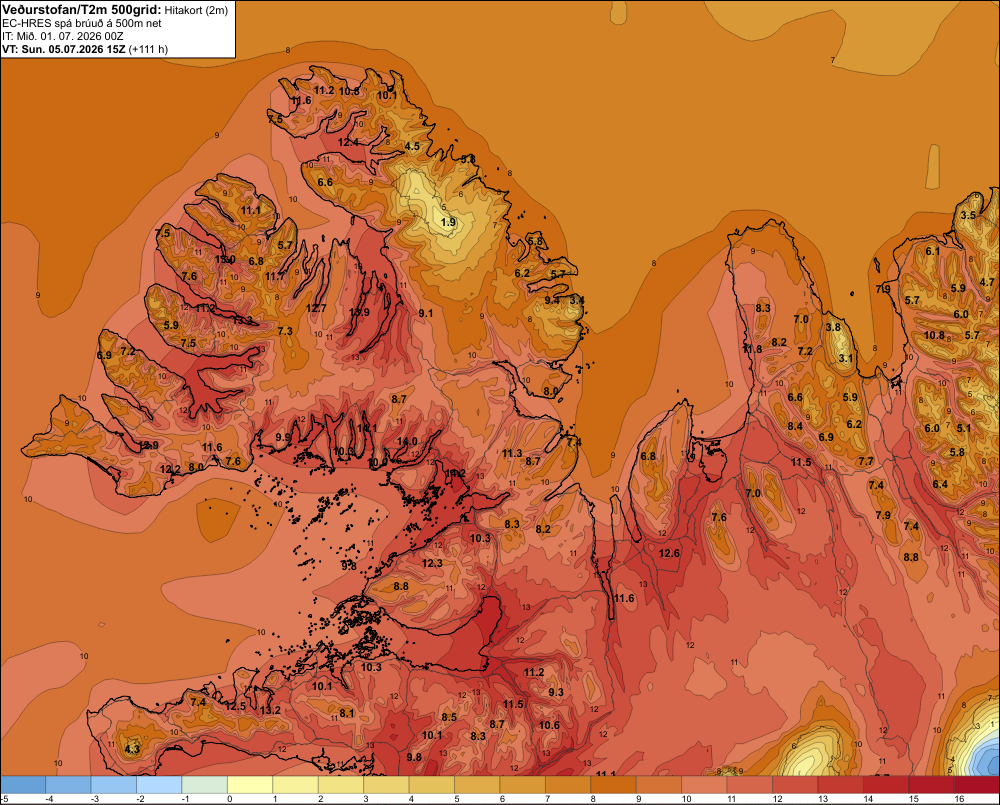Select the 10.8 temperature label
The width and height of the screenshot is (1000, 805).
(x=934, y=335)
